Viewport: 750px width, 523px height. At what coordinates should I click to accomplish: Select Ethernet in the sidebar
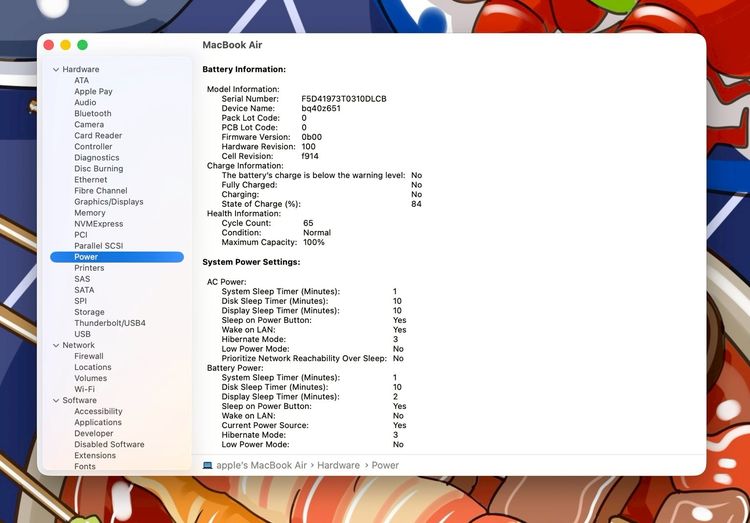pyautogui.click(x=91, y=179)
